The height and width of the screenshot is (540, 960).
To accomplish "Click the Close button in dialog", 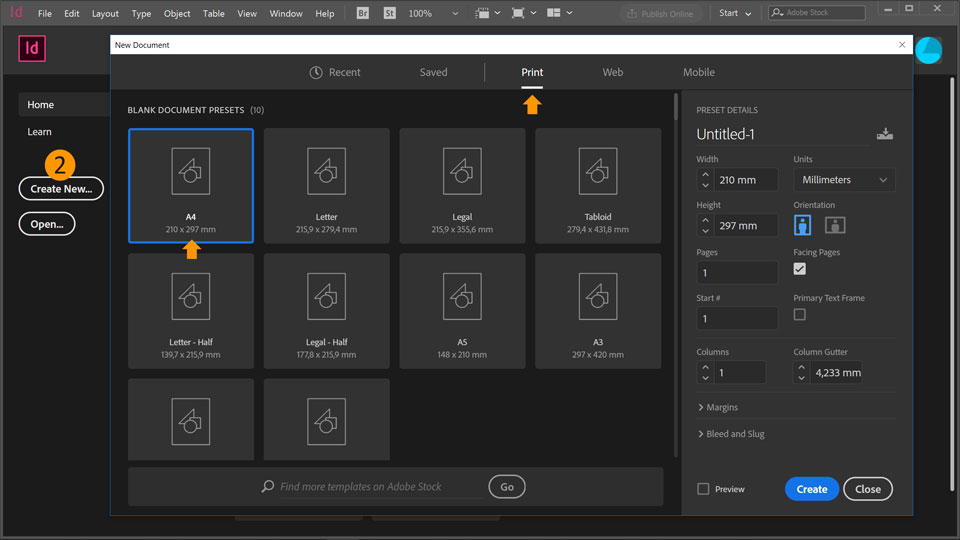I will [868, 489].
